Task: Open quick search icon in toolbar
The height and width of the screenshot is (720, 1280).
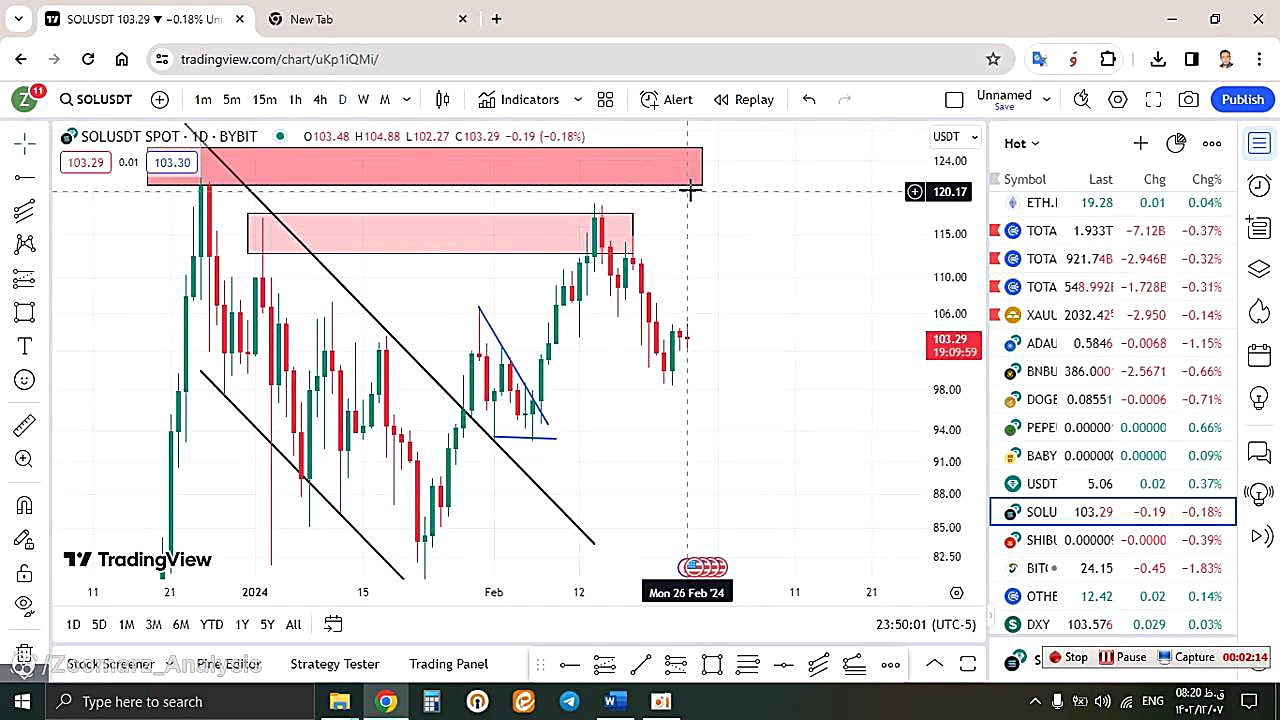Action: [1082, 99]
